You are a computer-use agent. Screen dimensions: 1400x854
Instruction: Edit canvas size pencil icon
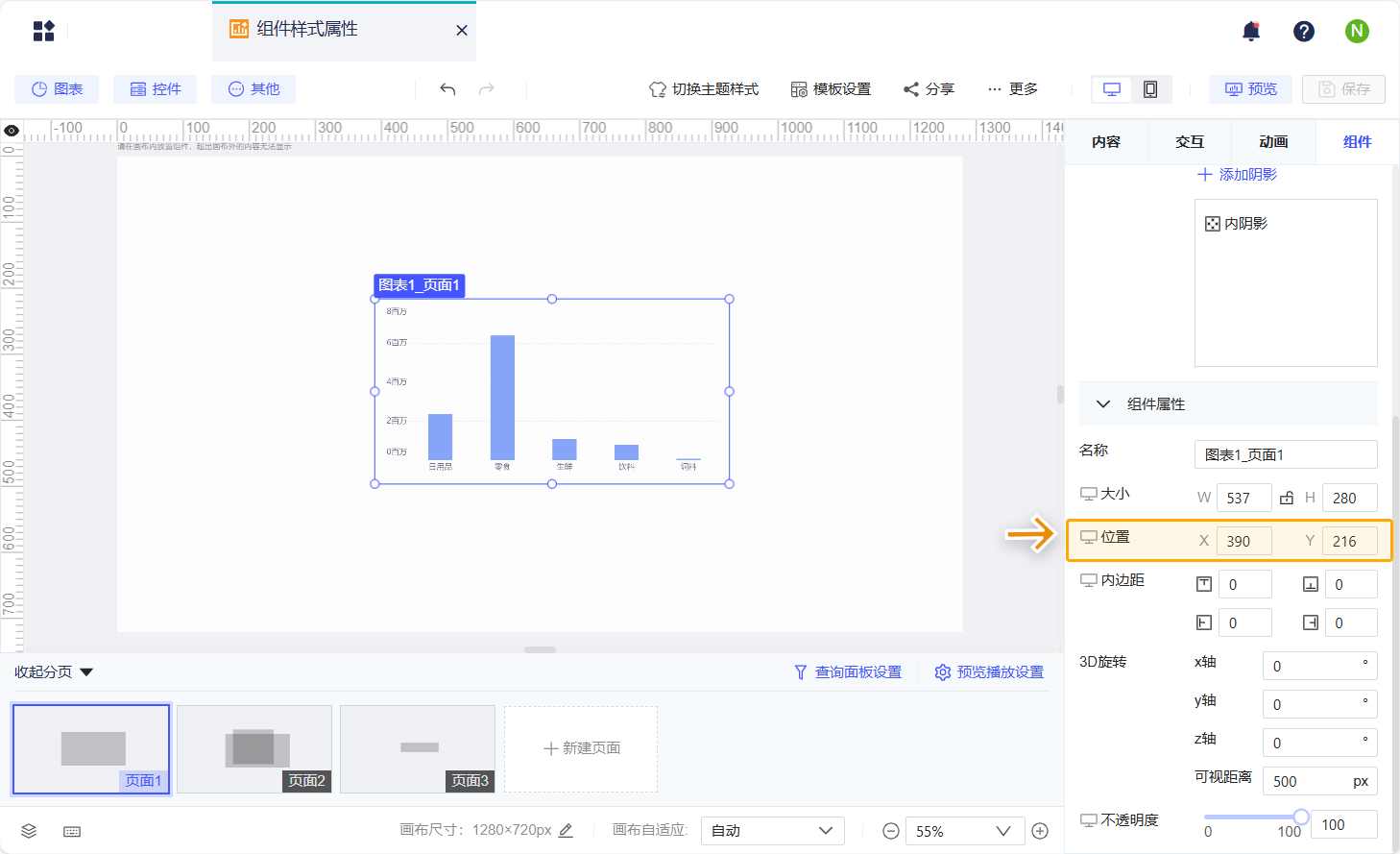point(566,830)
